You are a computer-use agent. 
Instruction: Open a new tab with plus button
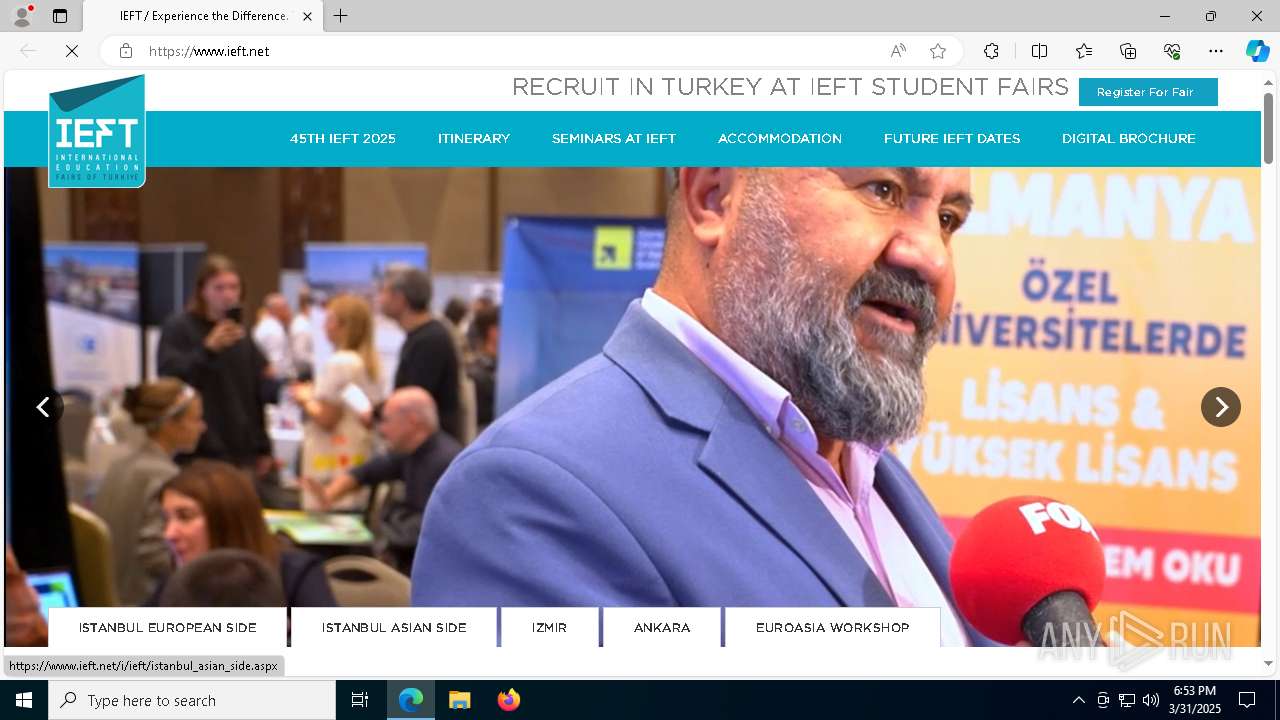click(341, 16)
